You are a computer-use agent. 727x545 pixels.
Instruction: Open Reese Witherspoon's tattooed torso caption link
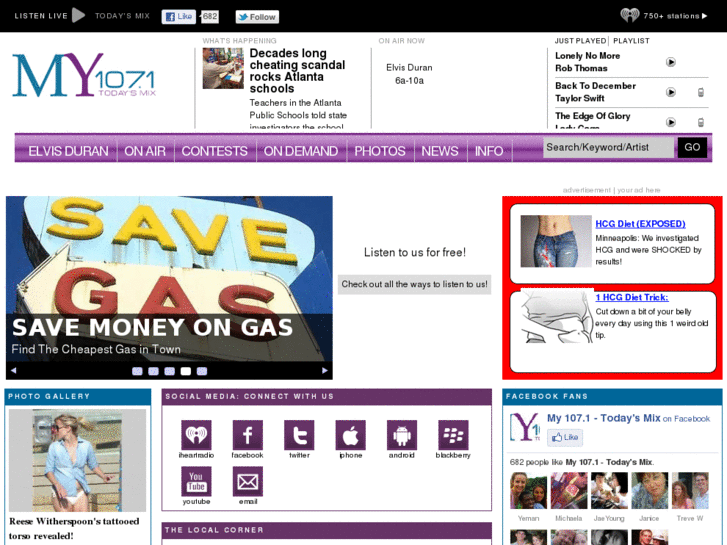(74, 528)
